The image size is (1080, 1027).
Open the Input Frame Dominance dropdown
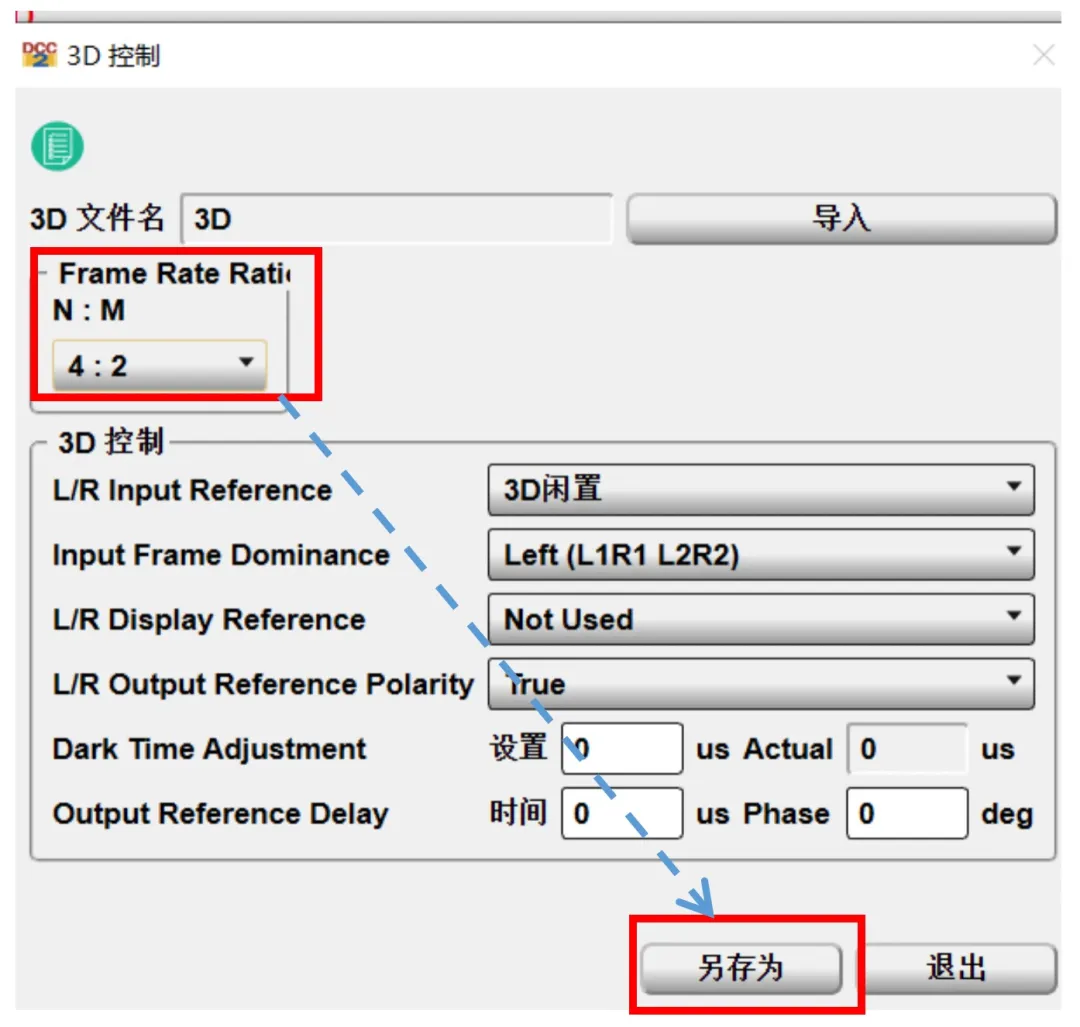tap(760, 554)
